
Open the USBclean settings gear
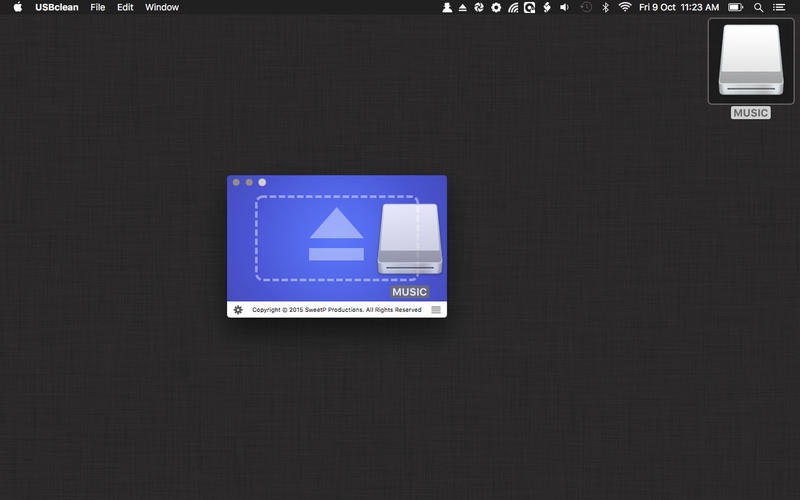[238, 310]
